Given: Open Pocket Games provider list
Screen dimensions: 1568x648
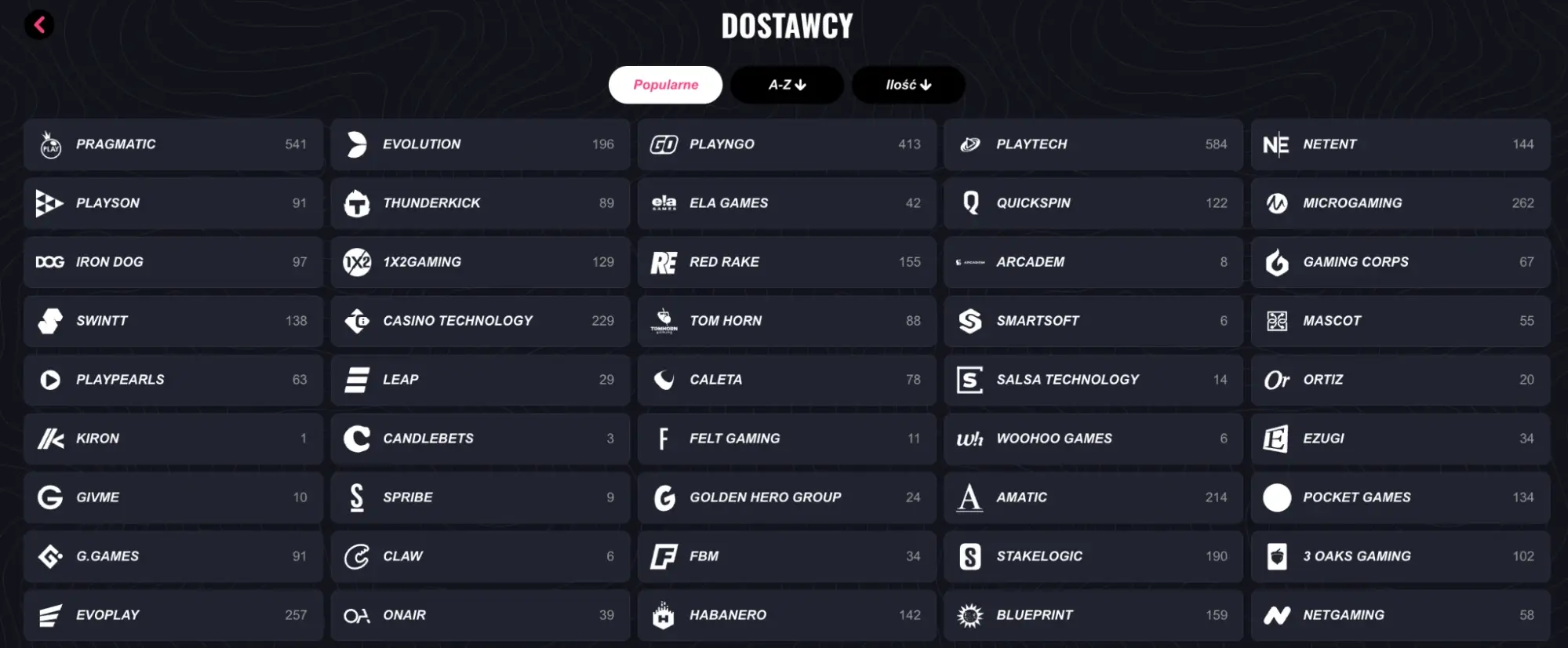Looking at the screenshot, I should click(1400, 497).
